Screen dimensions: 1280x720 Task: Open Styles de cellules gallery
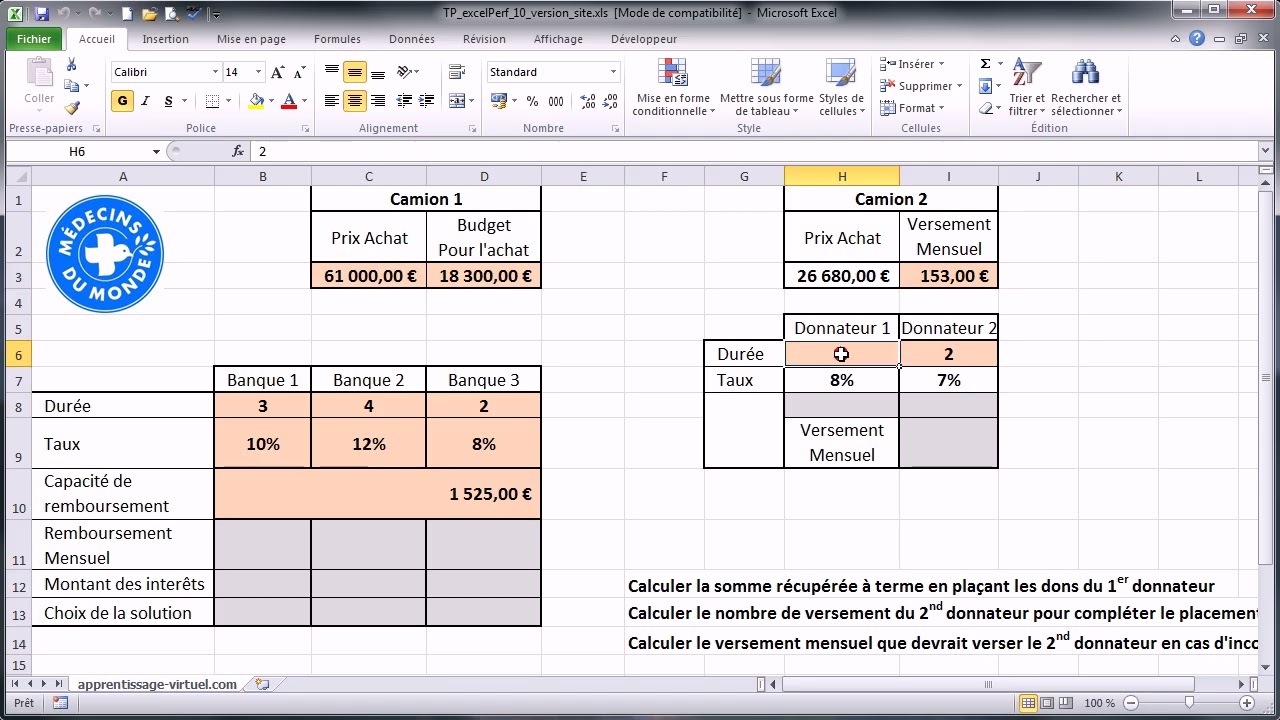coord(841,87)
